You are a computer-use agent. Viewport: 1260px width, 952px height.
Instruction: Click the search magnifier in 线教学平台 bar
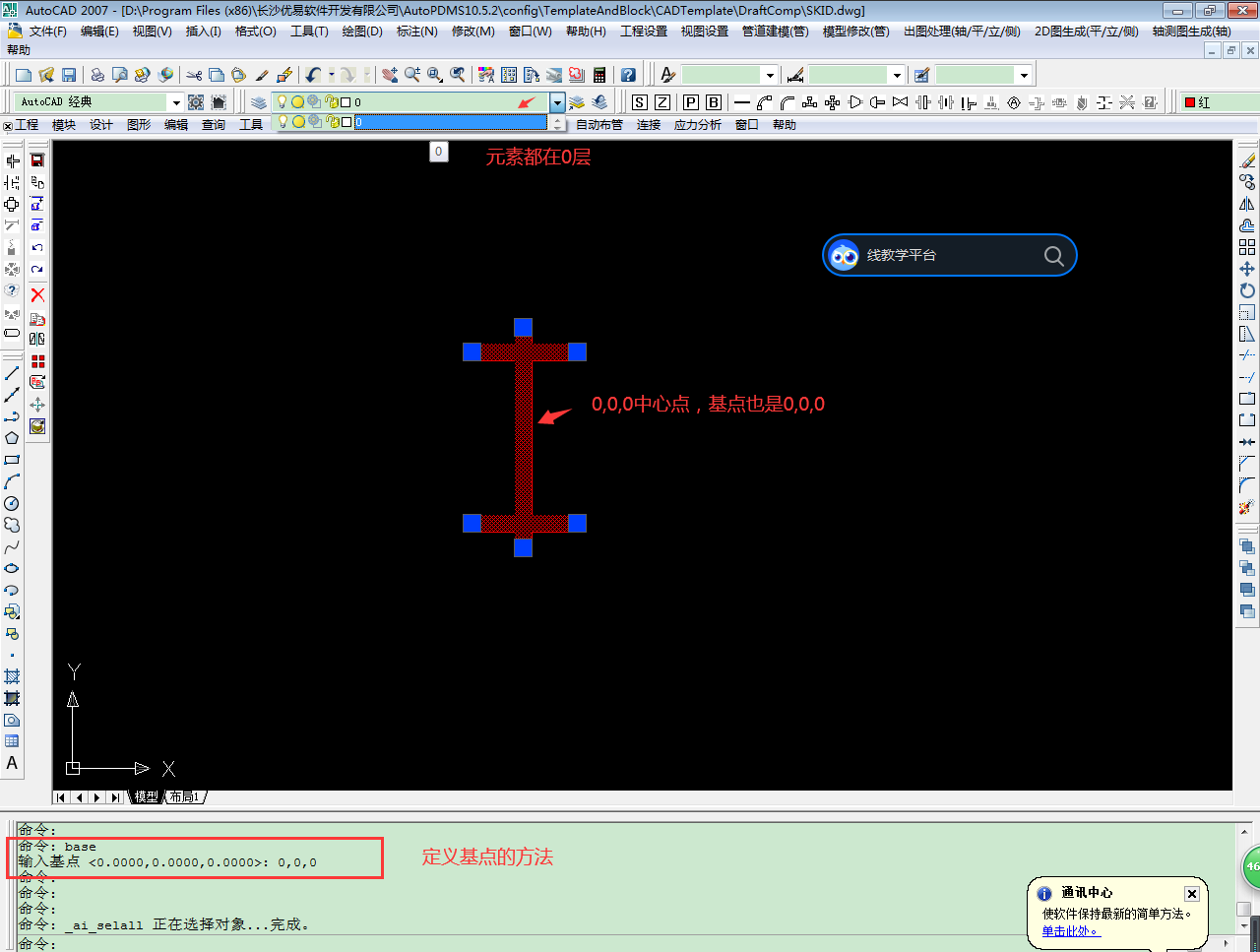click(x=1053, y=256)
